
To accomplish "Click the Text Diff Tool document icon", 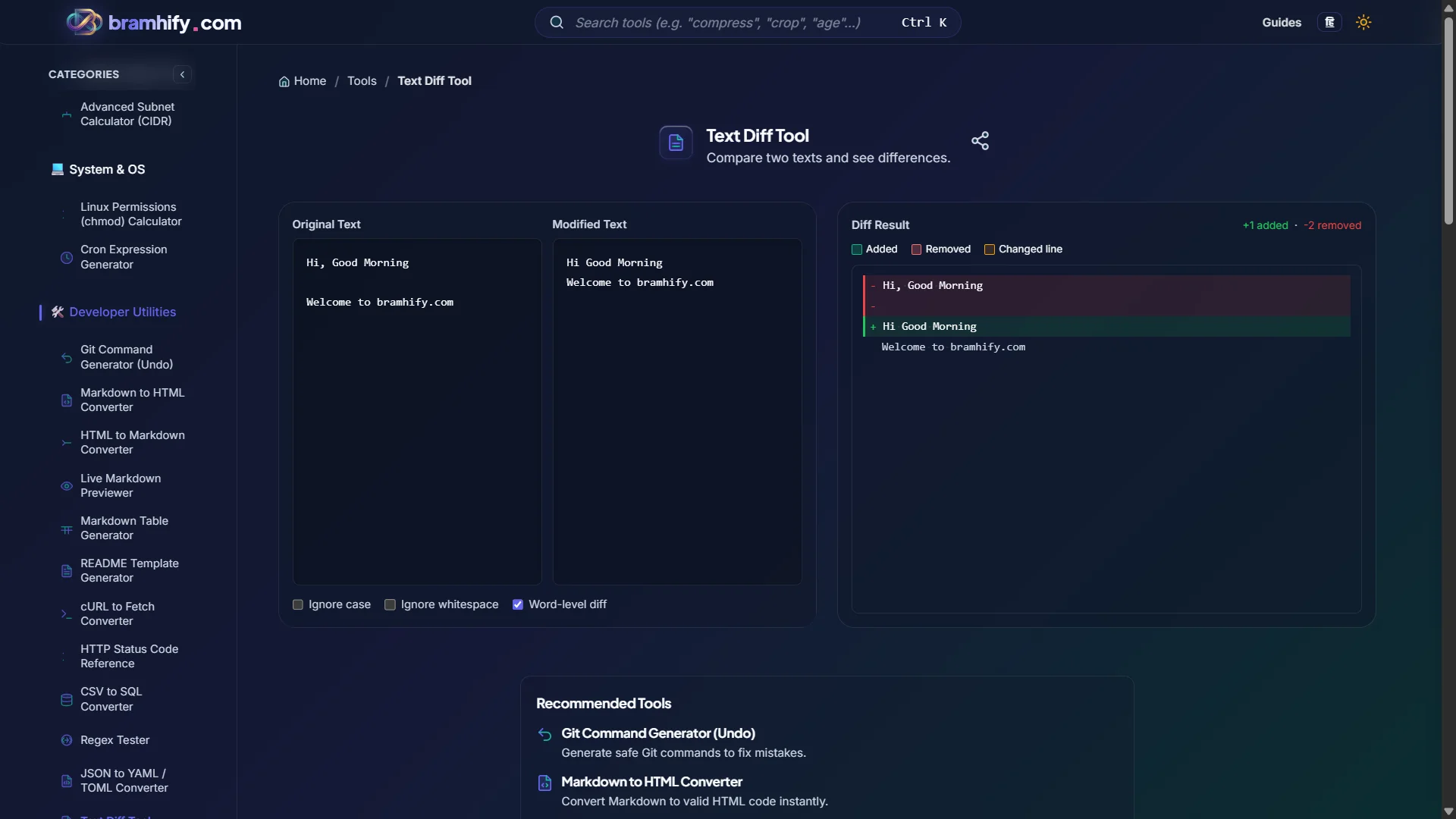I will (x=676, y=142).
